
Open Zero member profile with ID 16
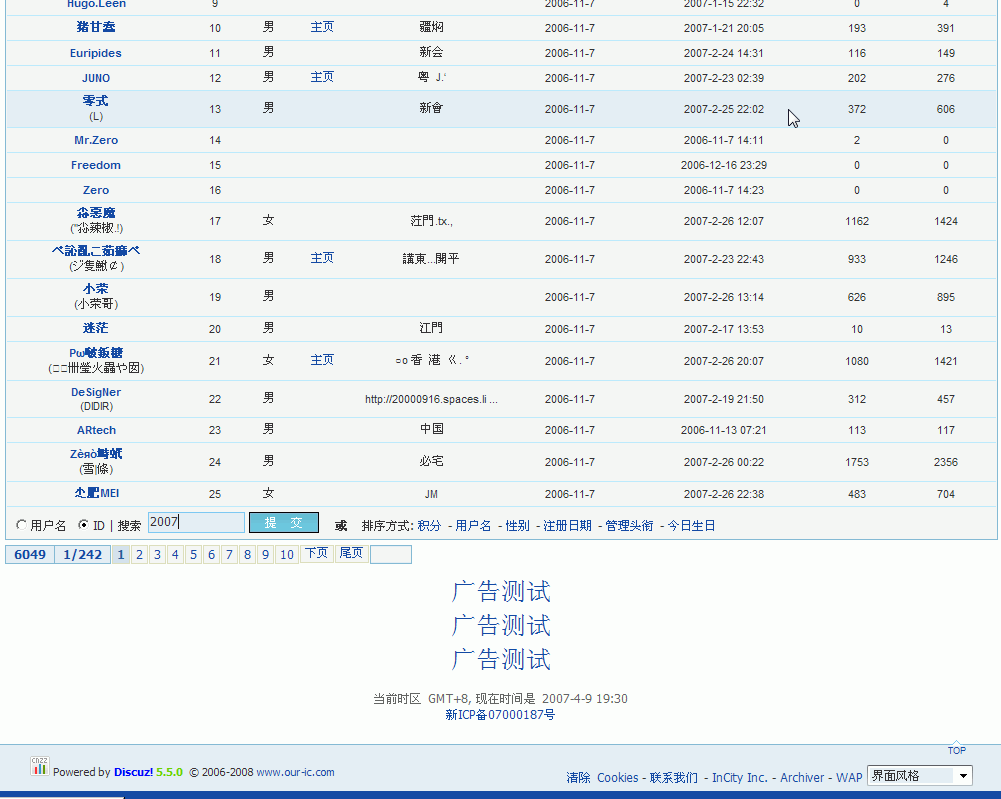96,190
